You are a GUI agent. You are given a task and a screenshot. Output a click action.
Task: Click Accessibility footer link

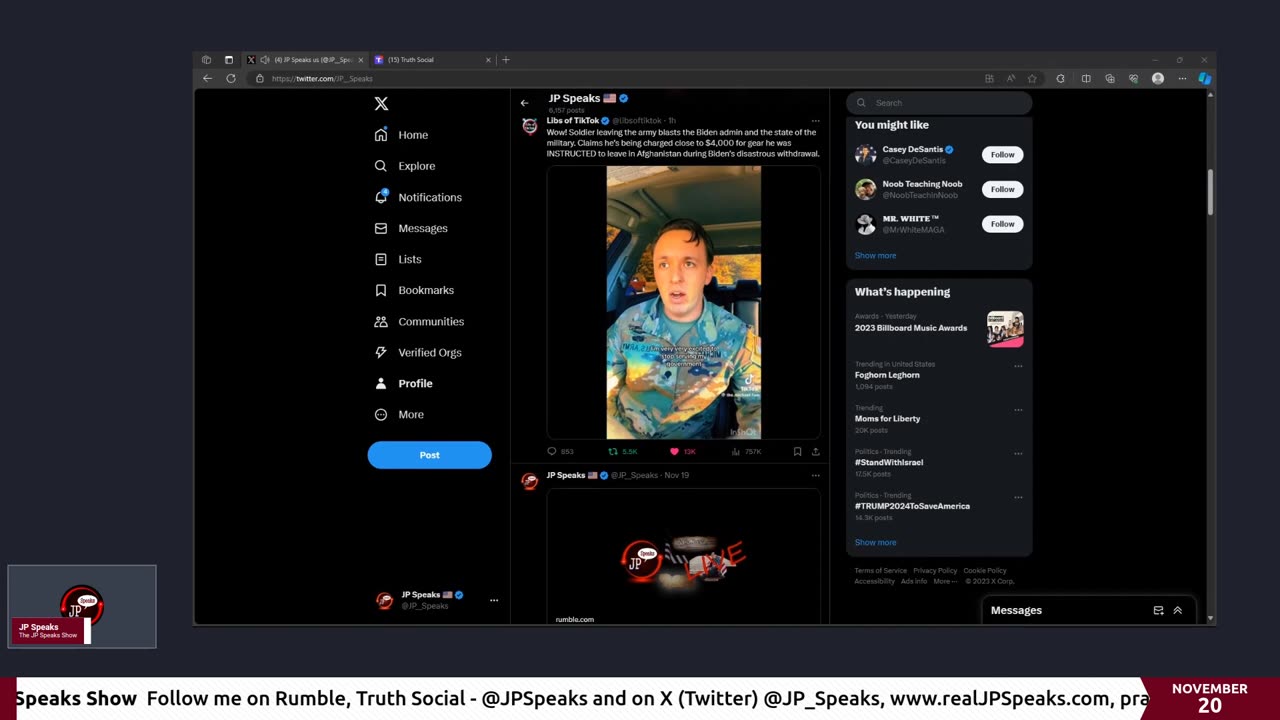[x=874, y=581]
